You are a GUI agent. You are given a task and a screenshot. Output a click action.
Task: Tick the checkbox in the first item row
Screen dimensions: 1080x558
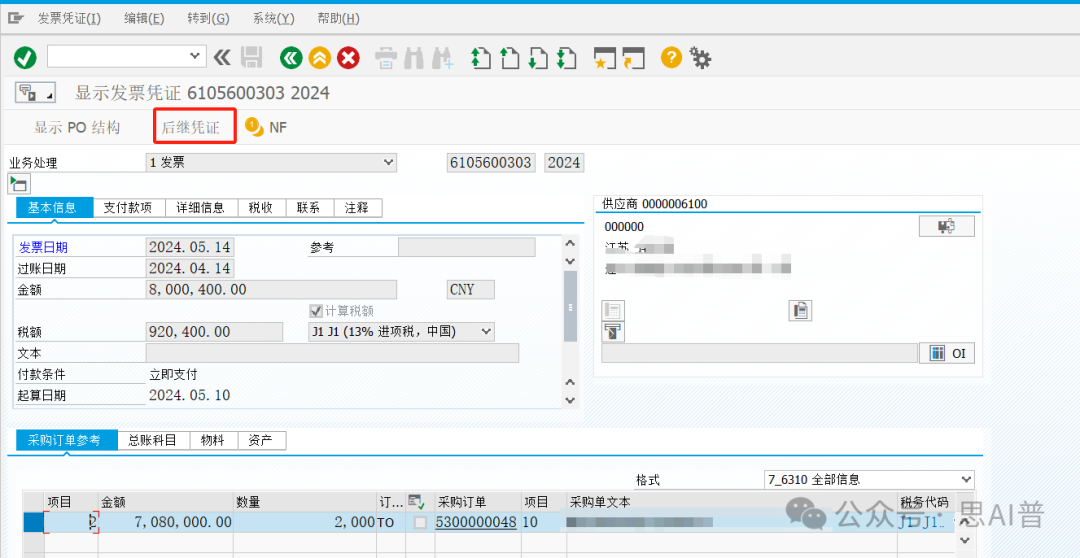point(419,523)
